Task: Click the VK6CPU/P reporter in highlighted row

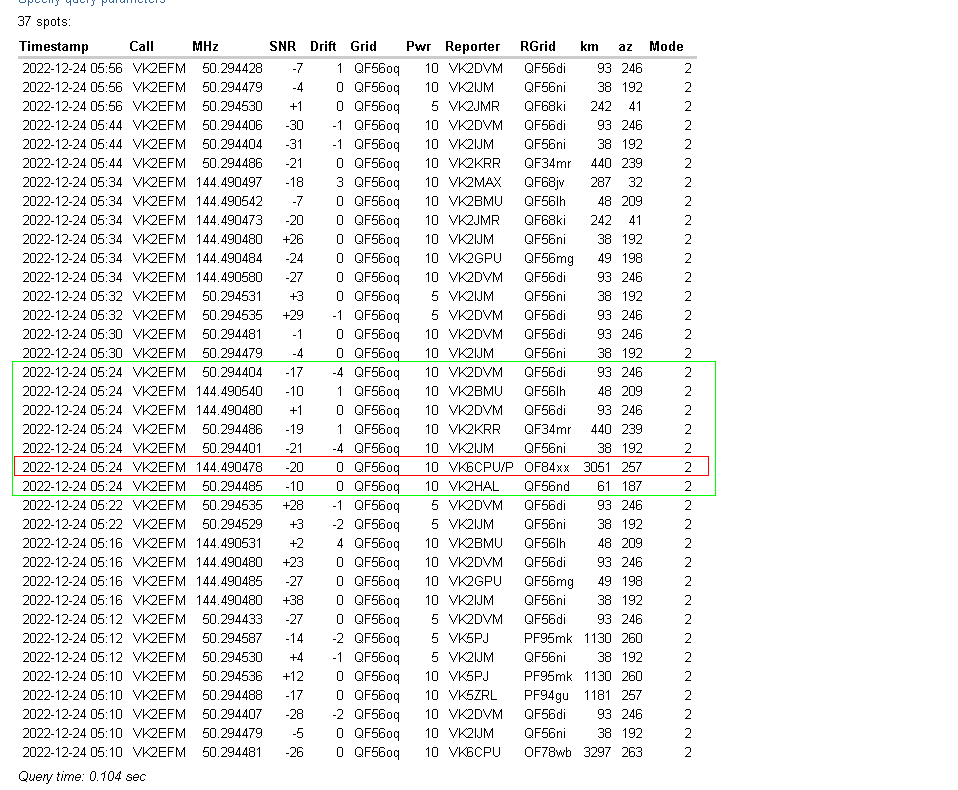Action: point(480,467)
